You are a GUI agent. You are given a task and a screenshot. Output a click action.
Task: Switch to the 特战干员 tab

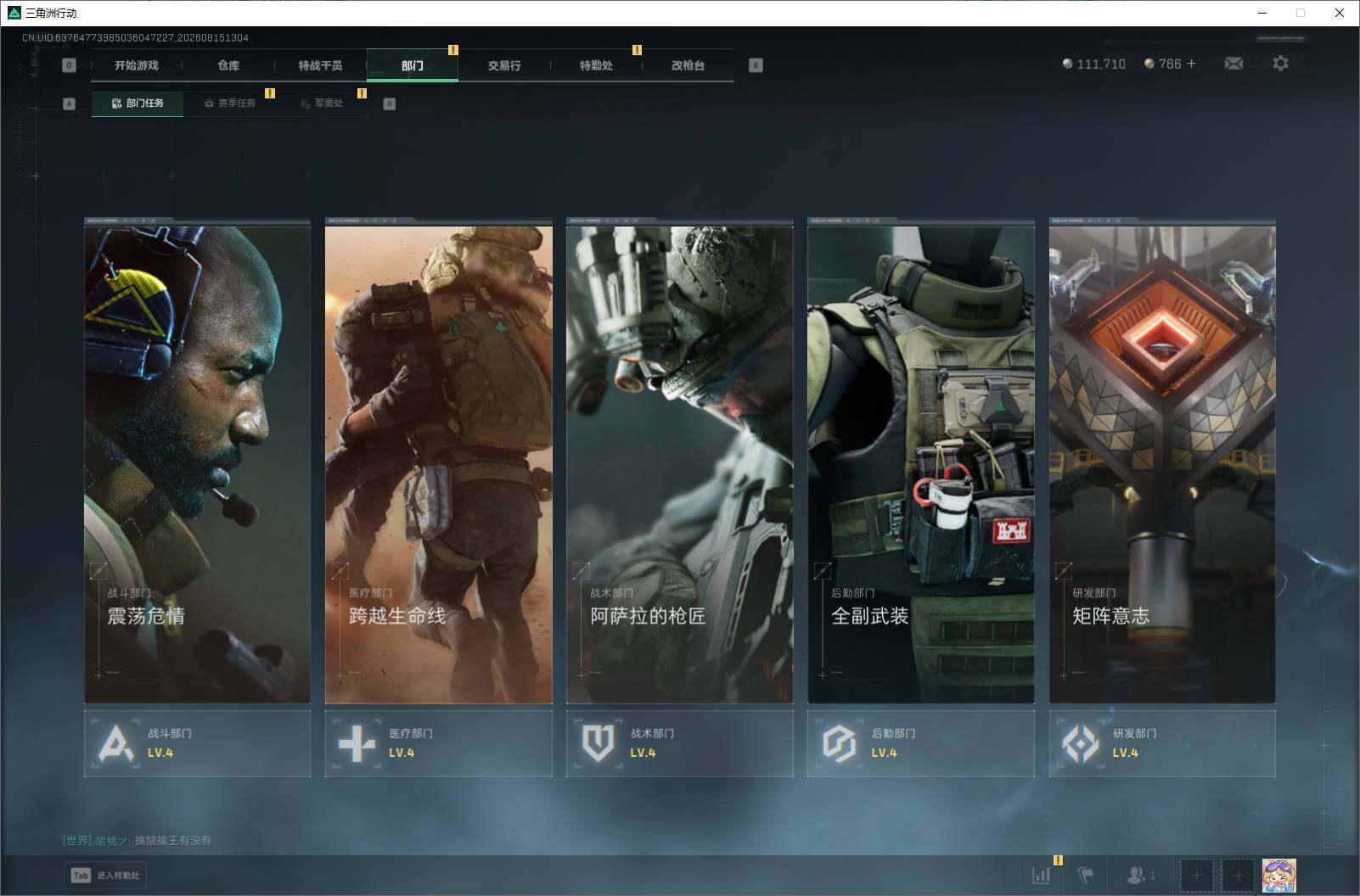pos(320,65)
